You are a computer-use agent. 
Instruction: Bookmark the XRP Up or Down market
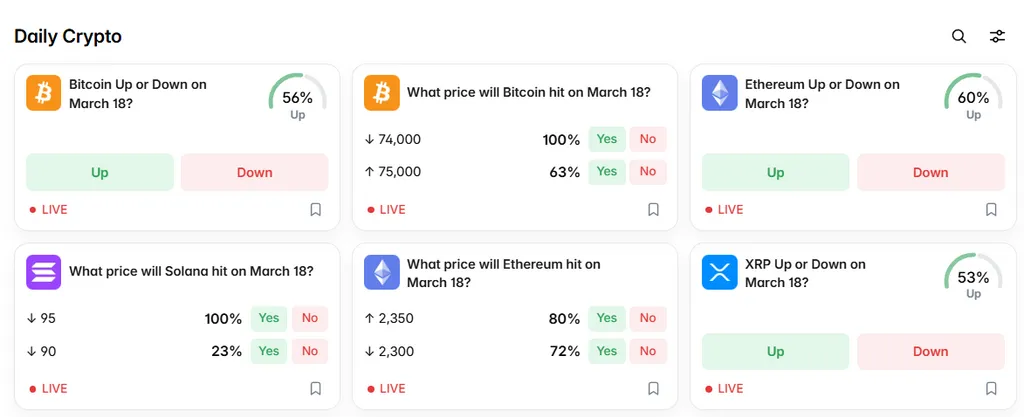coord(991,388)
